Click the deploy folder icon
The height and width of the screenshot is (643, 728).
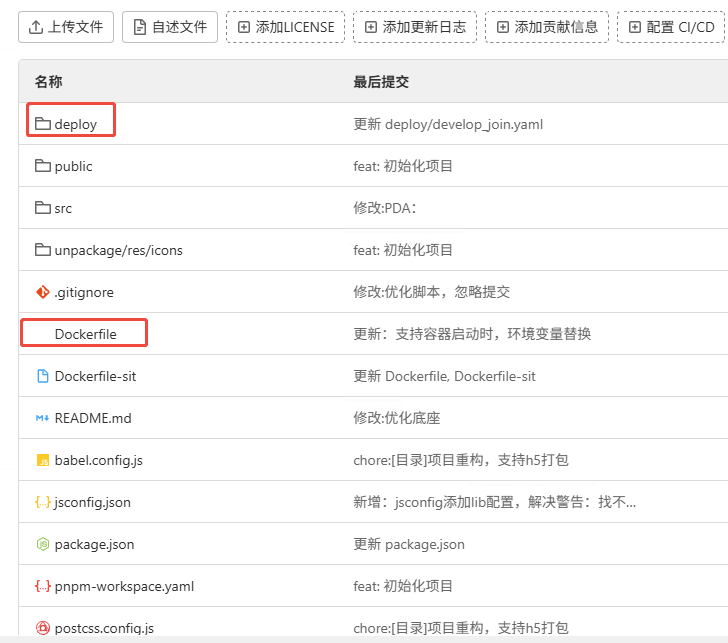coord(43,124)
